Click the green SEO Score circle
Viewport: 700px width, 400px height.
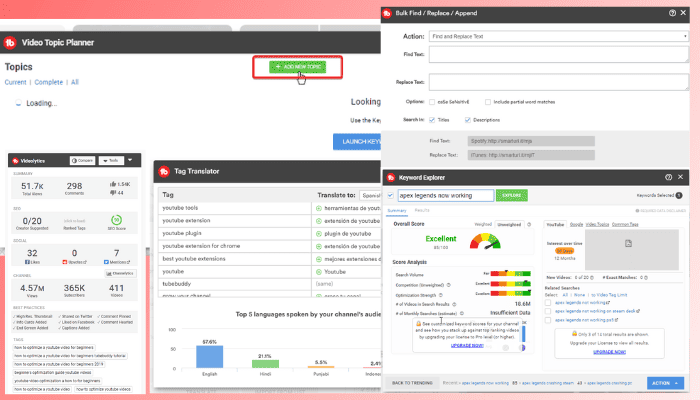tap(117, 220)
